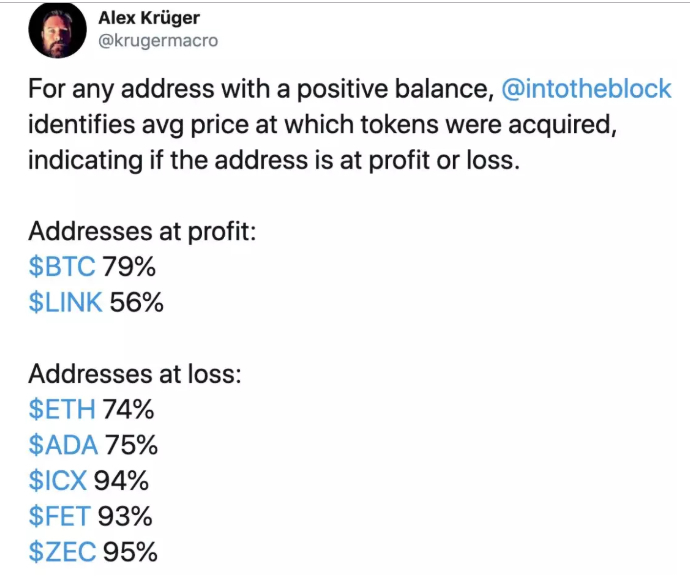Click the 94% value beside $ICX
Image resolution: width=690 pixels, height=577 pixels.
(121, 480)
